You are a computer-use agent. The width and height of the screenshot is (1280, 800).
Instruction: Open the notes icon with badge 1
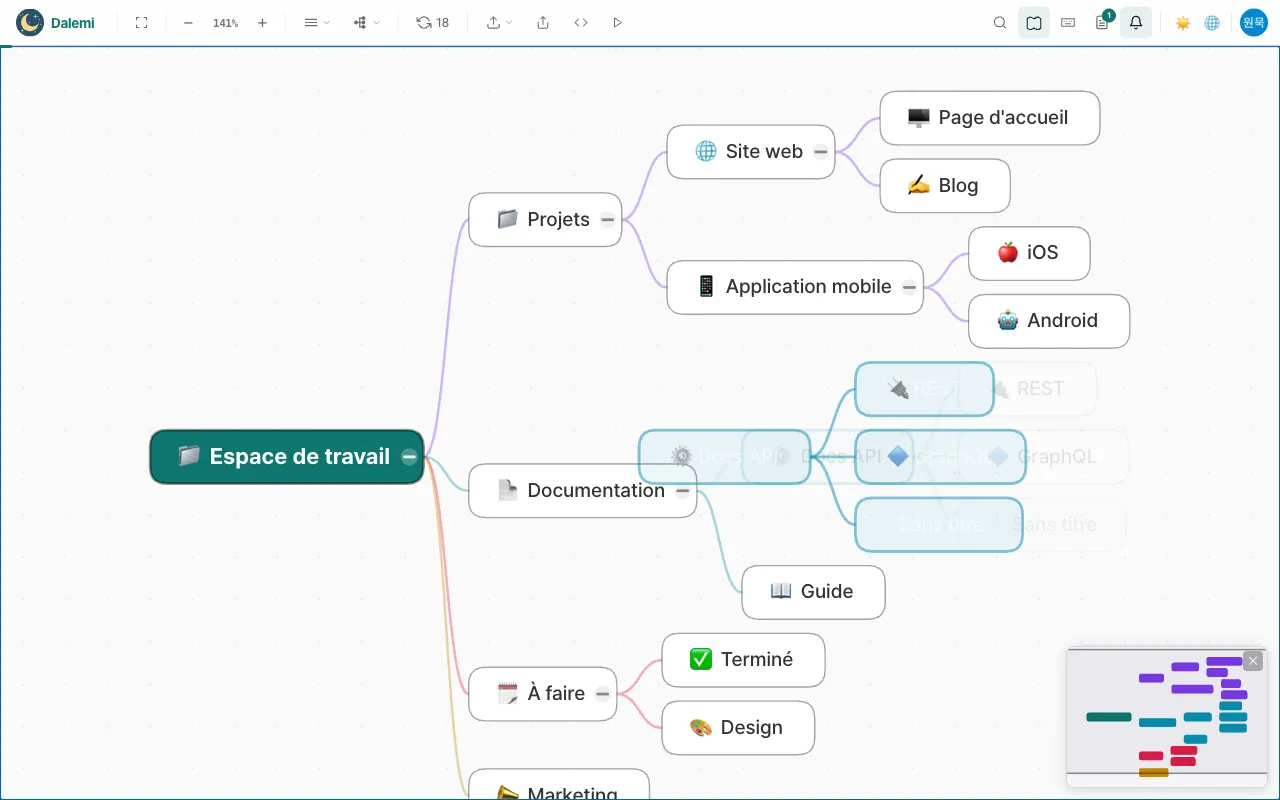tap(1102, 22)
